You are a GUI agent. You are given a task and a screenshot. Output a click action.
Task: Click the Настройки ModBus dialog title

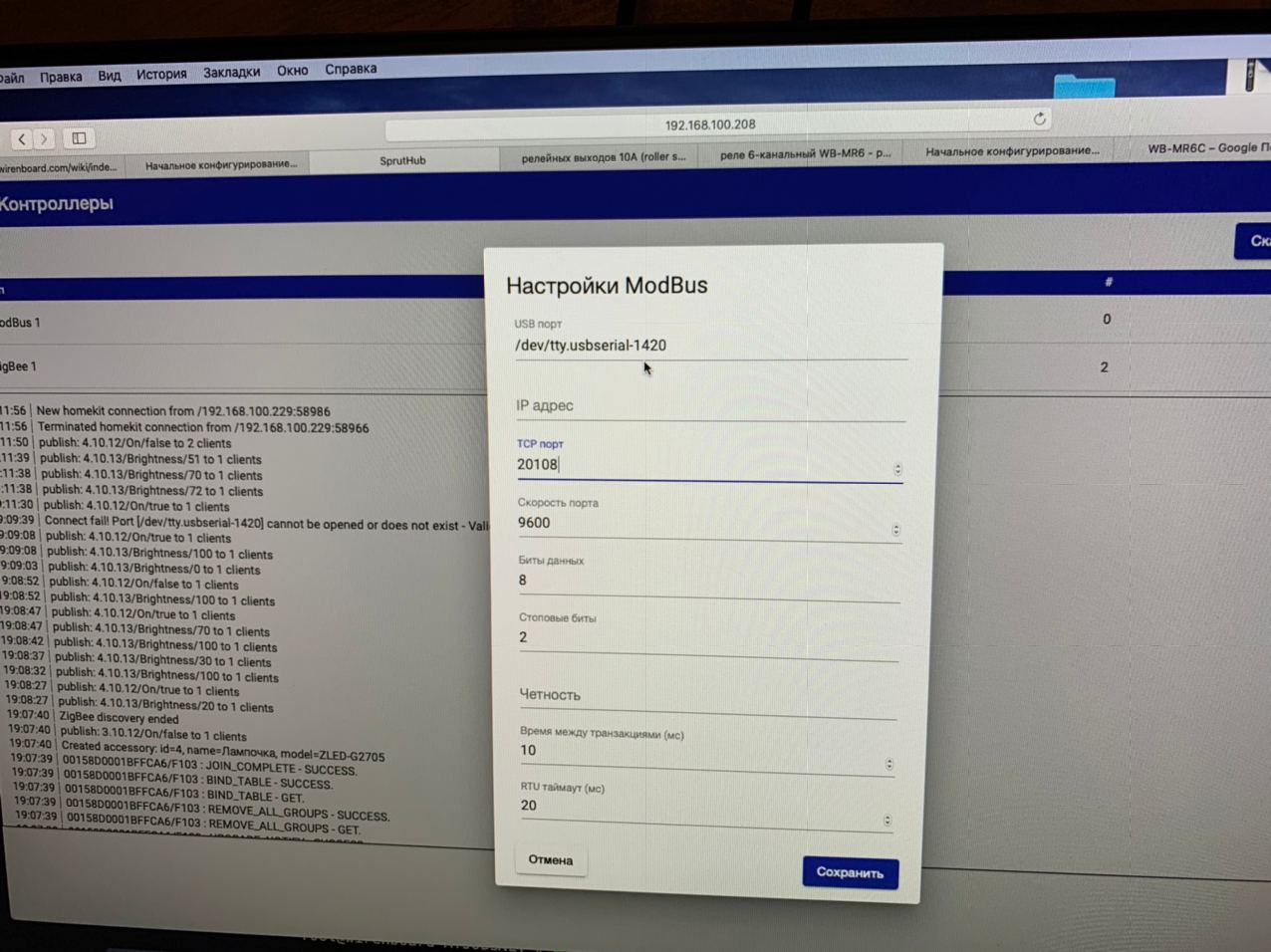[x=607, y=286]
